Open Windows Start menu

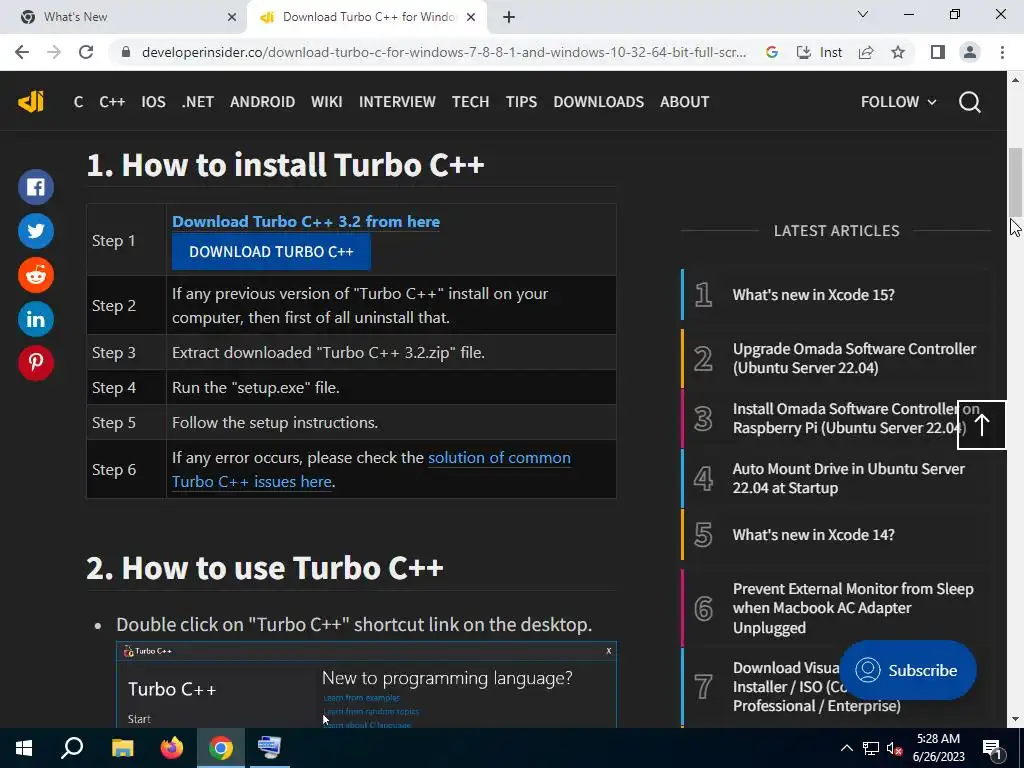point(24,748)
